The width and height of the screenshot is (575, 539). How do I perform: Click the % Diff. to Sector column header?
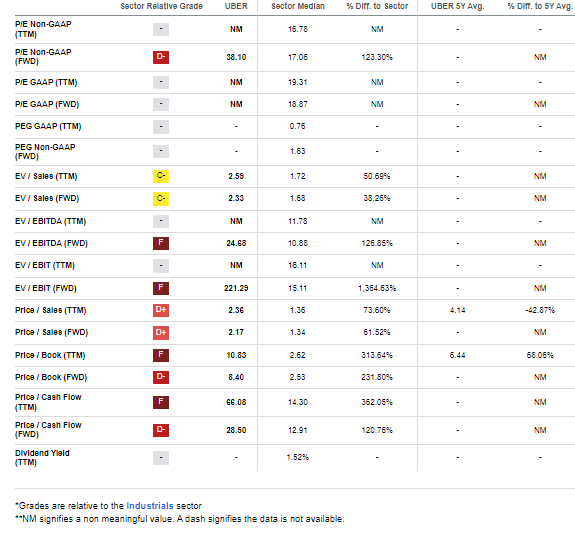tap(377, 6)
